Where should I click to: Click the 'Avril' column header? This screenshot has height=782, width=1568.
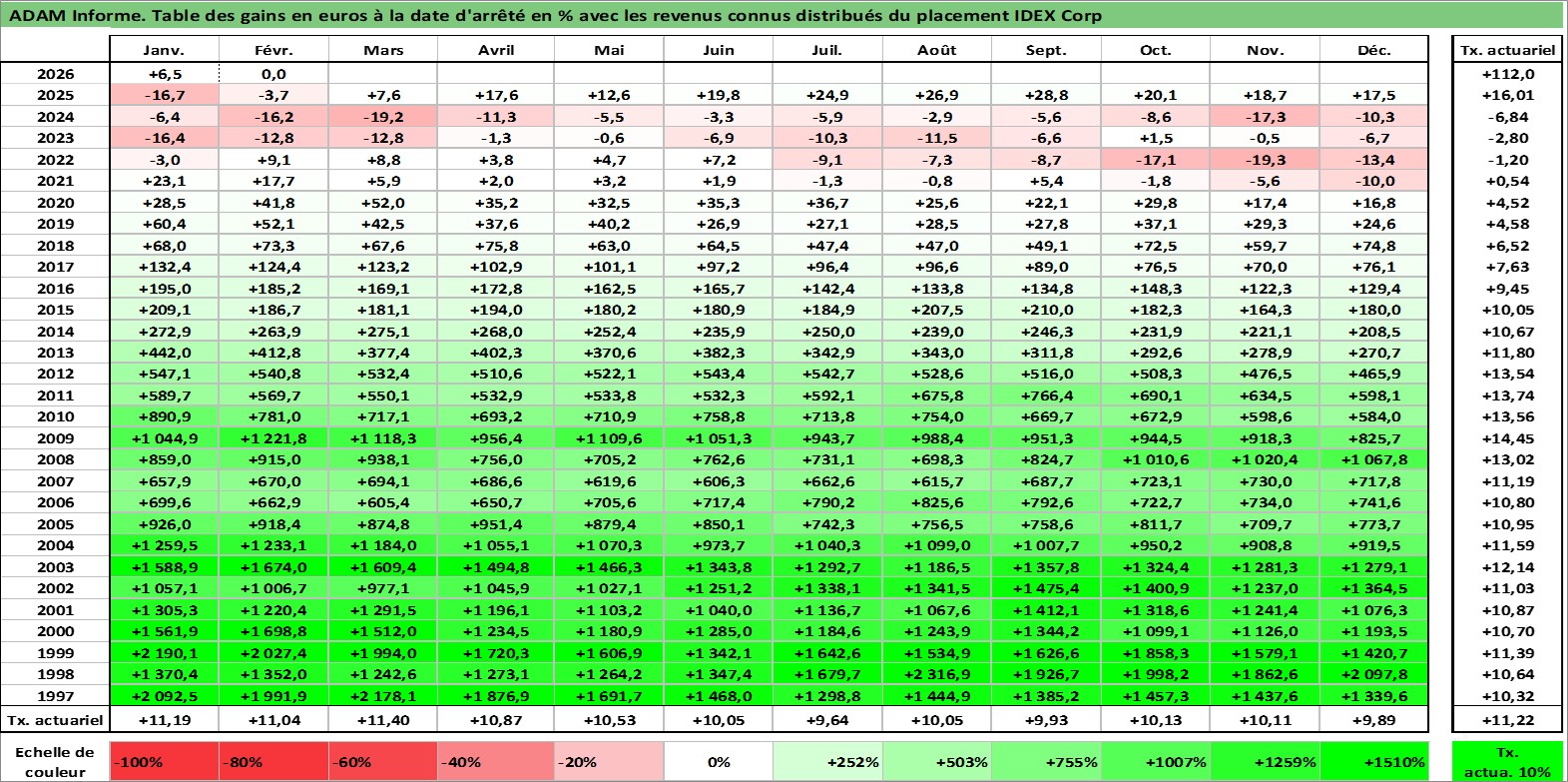coord(496,50)
